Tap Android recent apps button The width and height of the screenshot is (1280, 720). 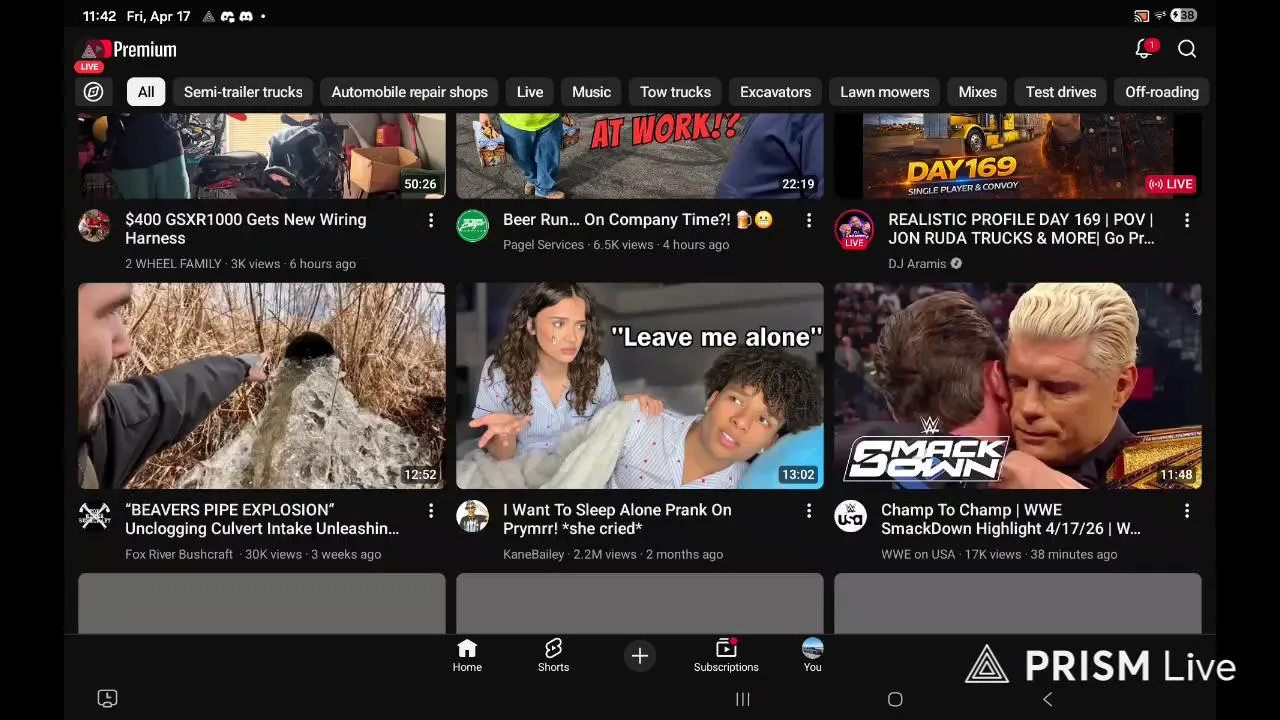coord(743,699)
